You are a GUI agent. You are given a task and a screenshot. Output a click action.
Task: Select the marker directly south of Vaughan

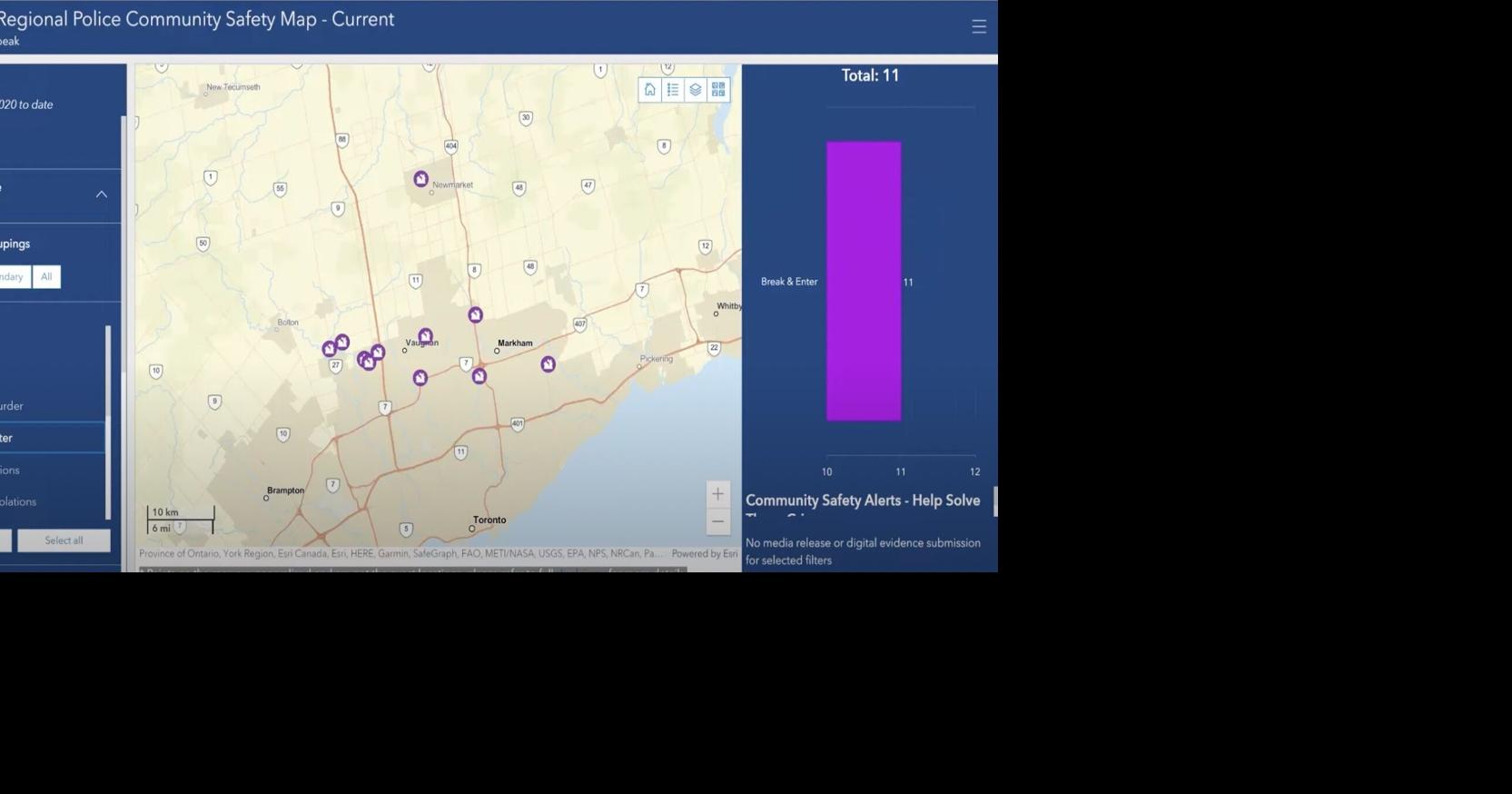(420, 377)
